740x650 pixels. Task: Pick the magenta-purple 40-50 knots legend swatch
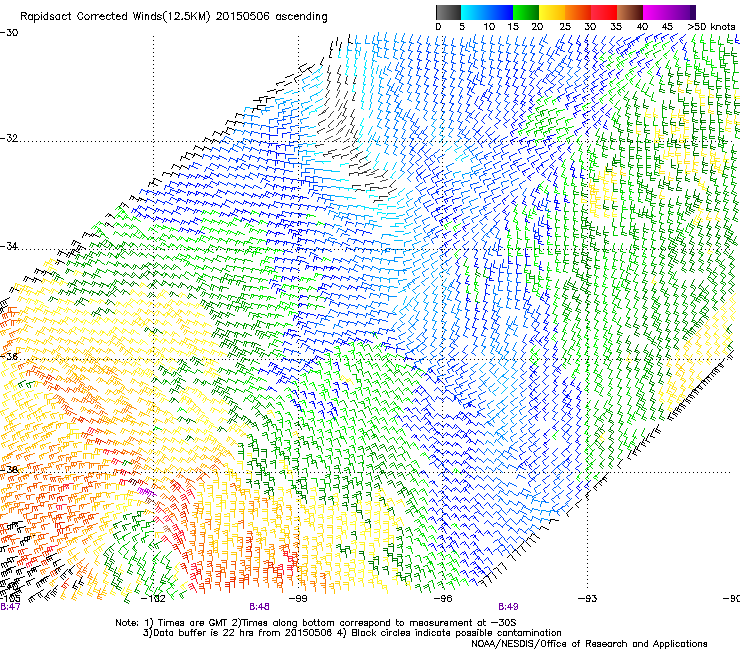click(x=669, y=12)
